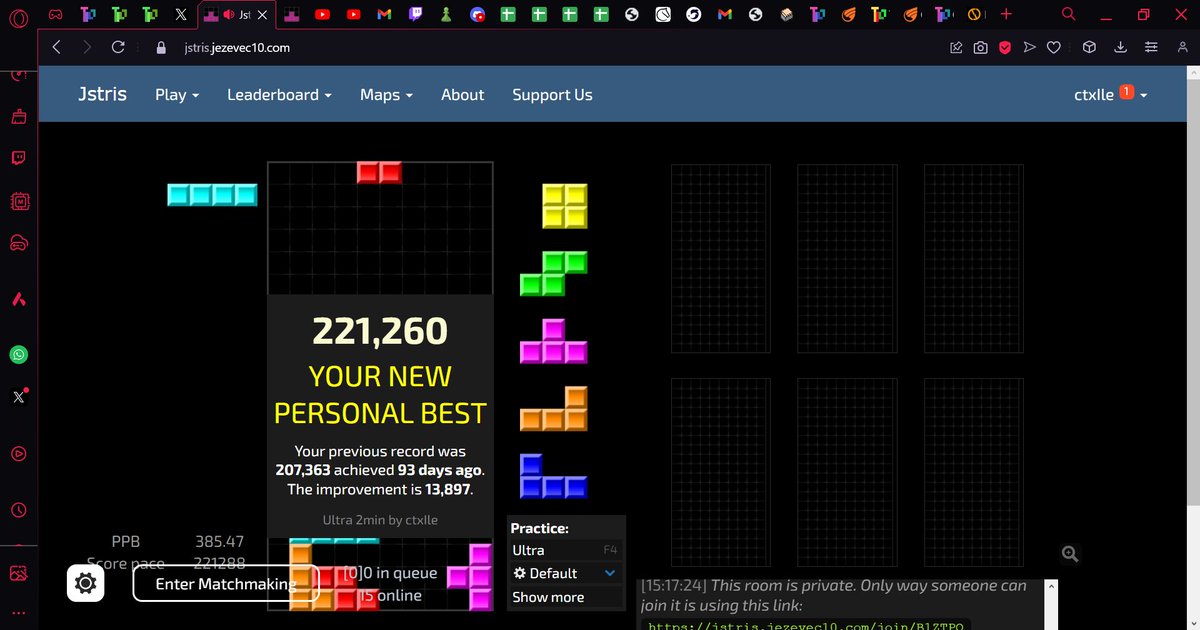Open WhatsApp in the sidebar
This screenshot has height=630, width=1200.
(18, 354)
